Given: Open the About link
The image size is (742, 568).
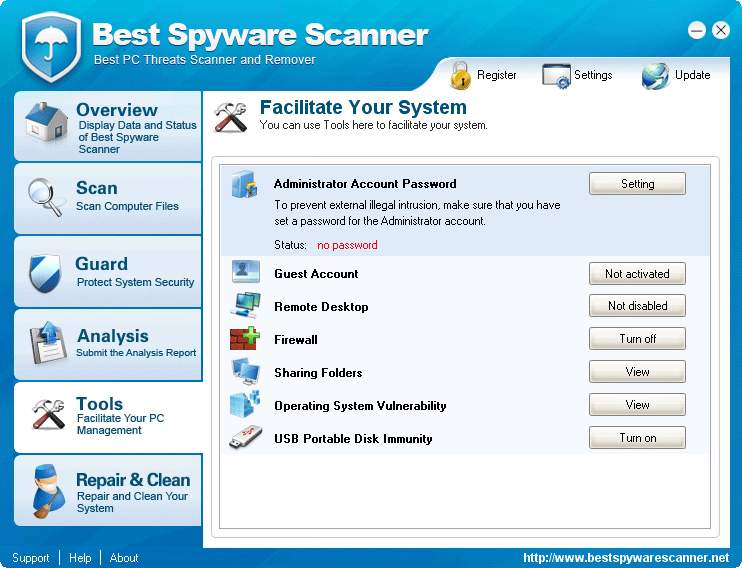Looking at the screenshot, I should 124,558.
